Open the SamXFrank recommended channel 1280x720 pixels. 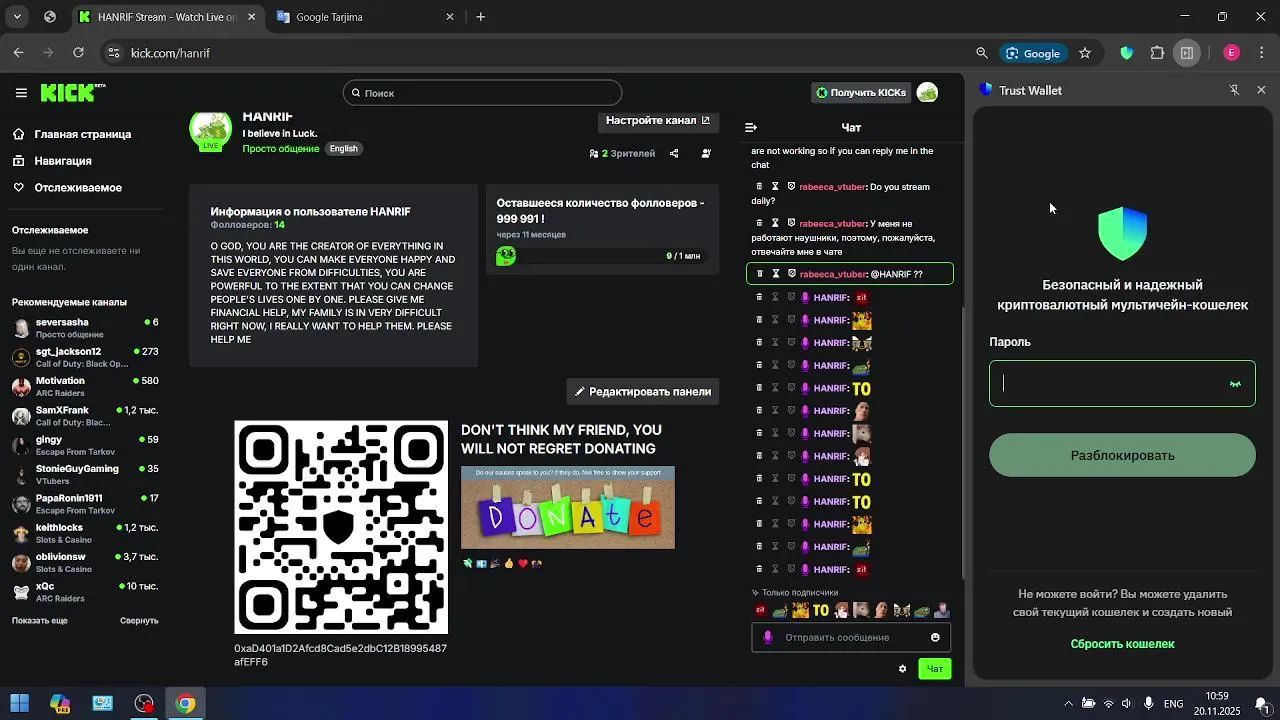click(x=85, y=416)
